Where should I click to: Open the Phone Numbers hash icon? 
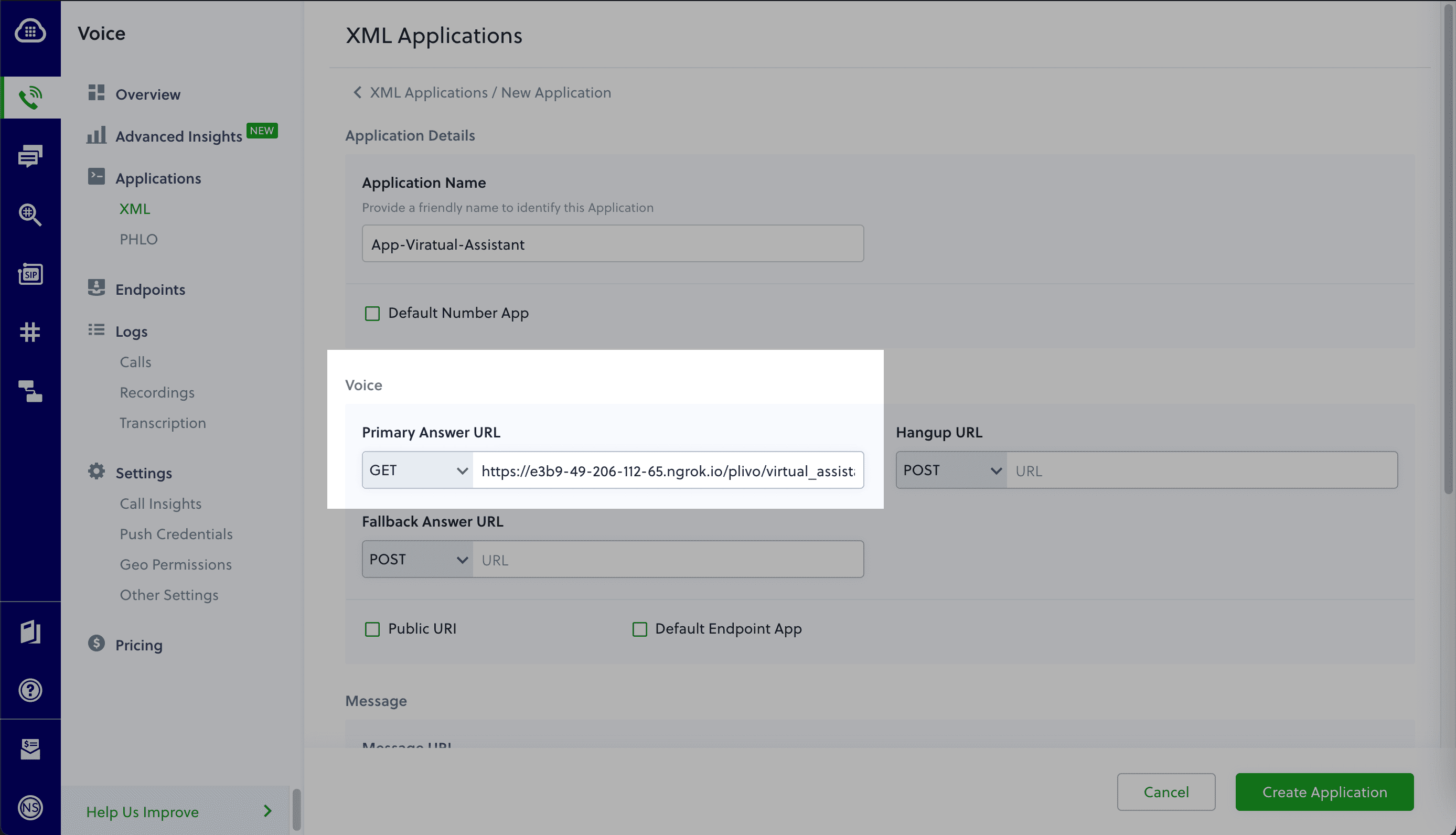tap(30, 331)
